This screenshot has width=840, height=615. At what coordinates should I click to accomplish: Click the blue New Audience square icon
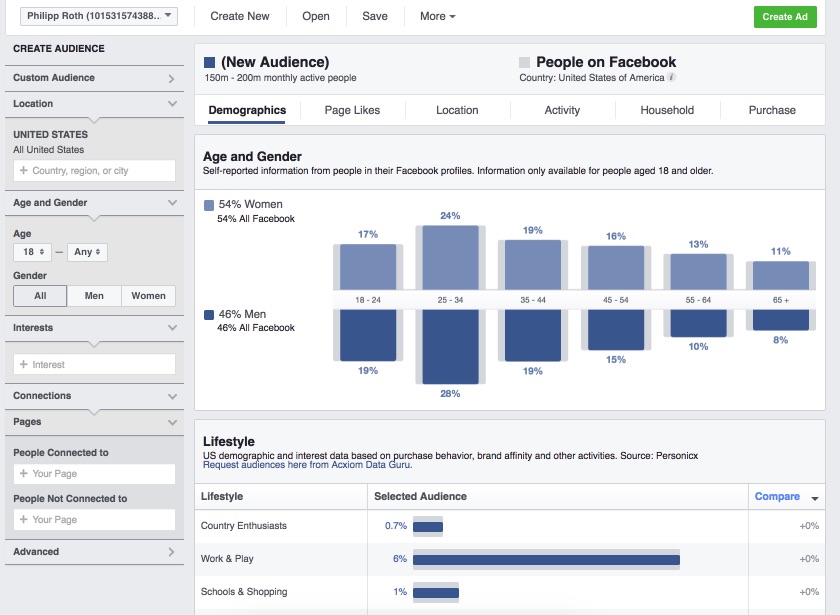point(209,63)
